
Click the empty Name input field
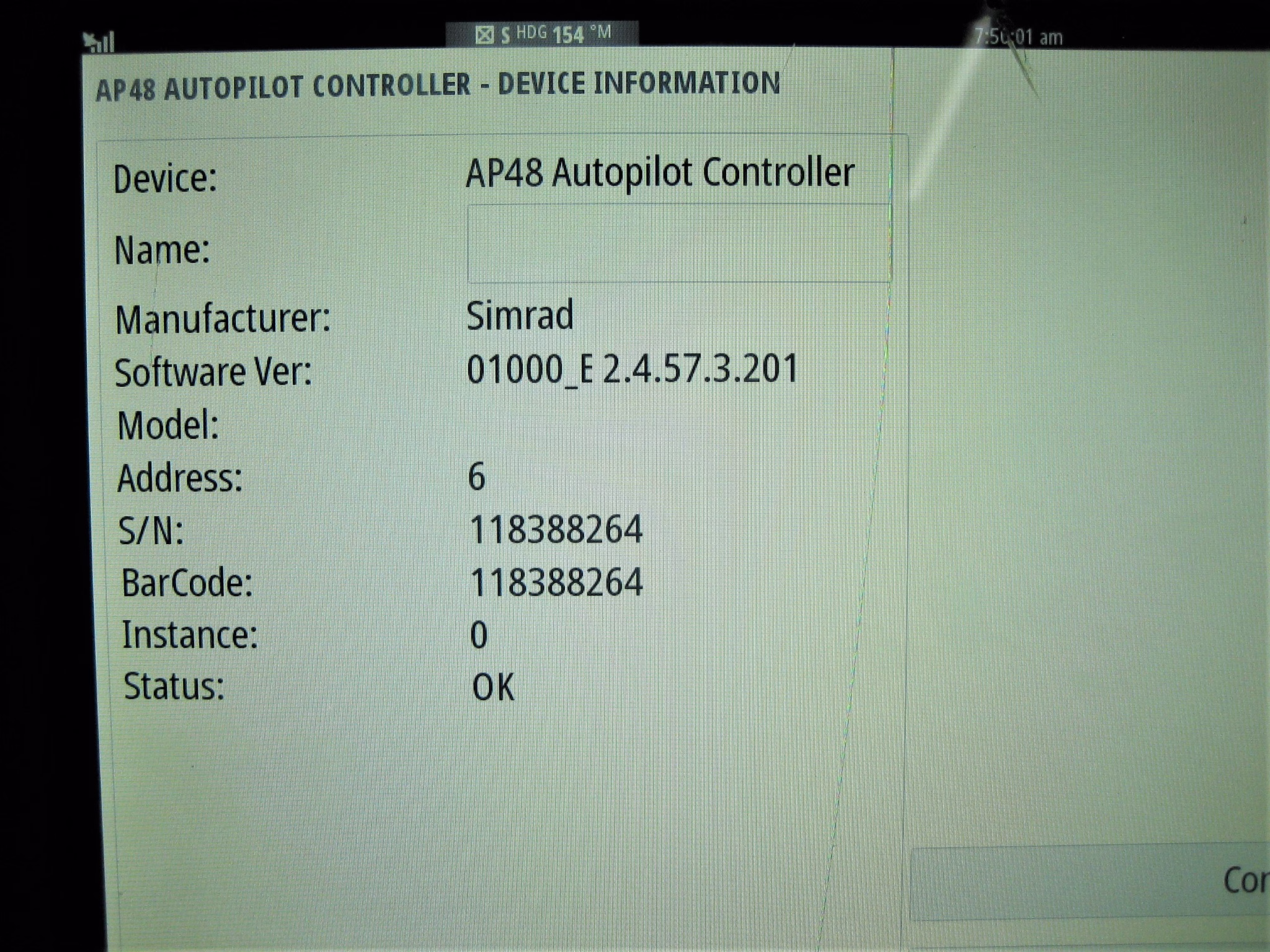click(678, 244)
